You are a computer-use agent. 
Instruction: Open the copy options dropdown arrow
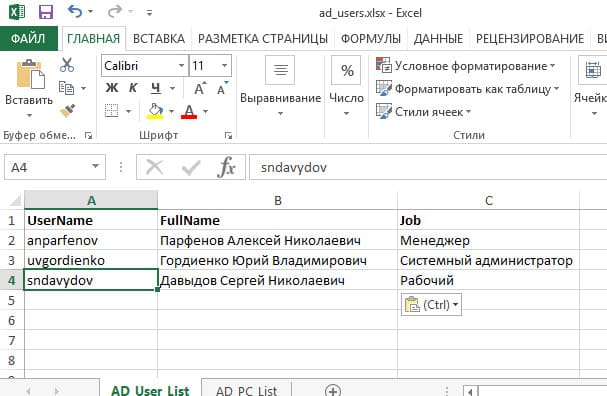tap(83, 89)
